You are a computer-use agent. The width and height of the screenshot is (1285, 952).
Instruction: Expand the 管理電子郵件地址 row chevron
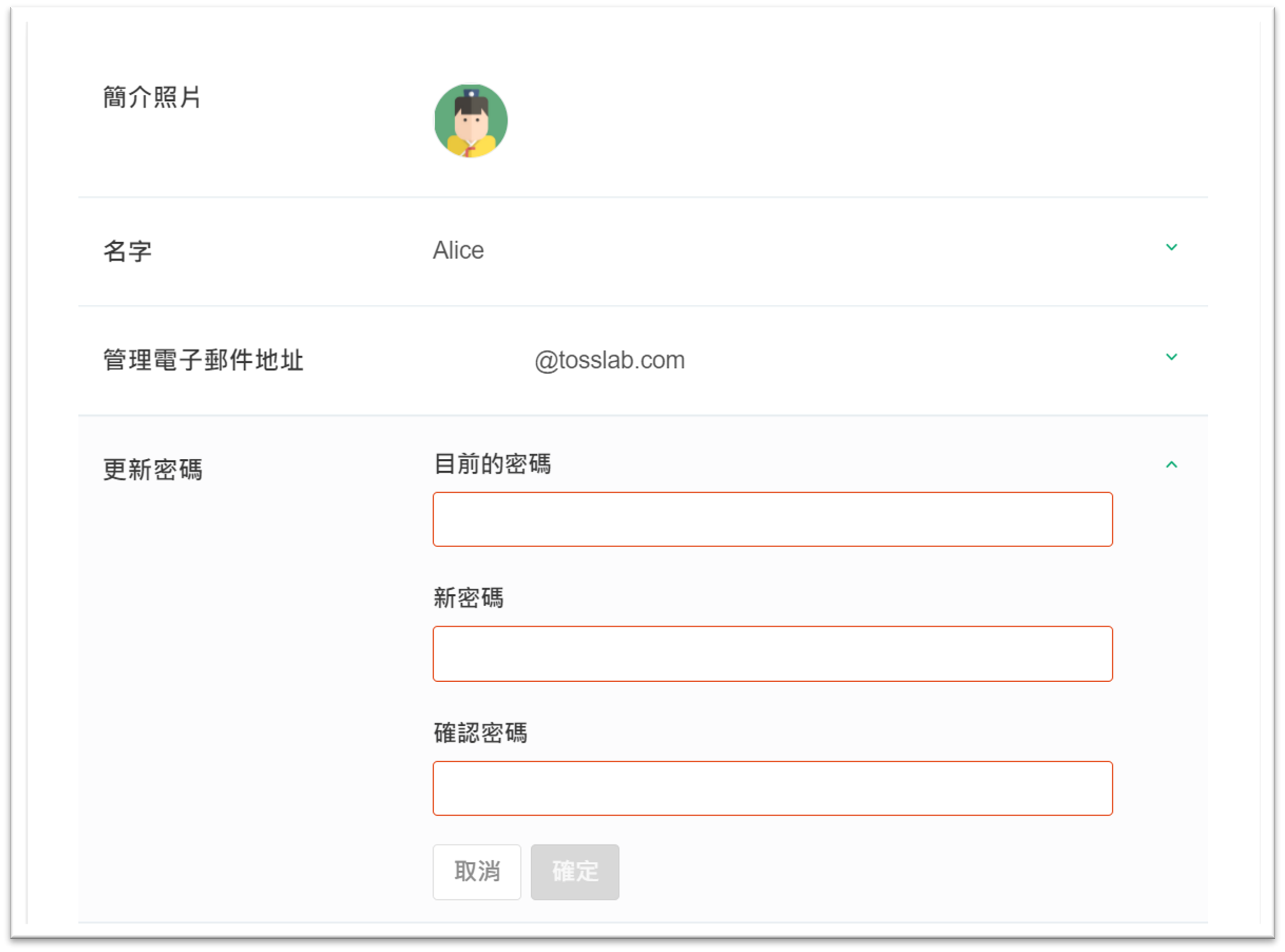pos(1171,357)
